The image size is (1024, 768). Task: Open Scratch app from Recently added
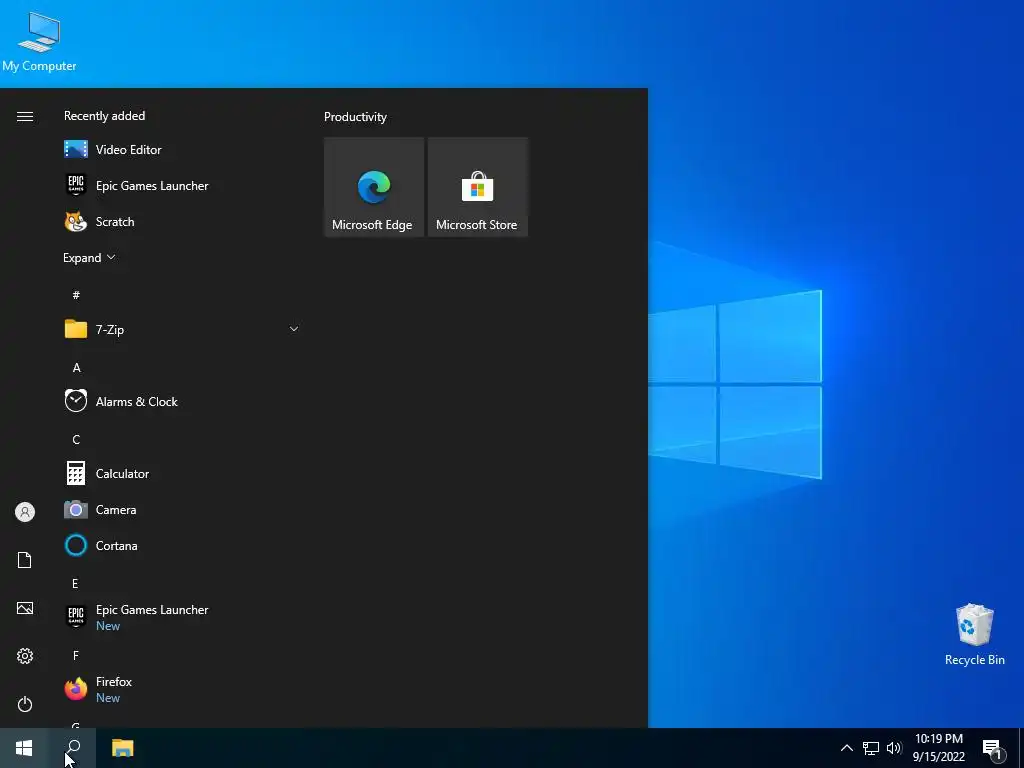[x=182, y=221]
